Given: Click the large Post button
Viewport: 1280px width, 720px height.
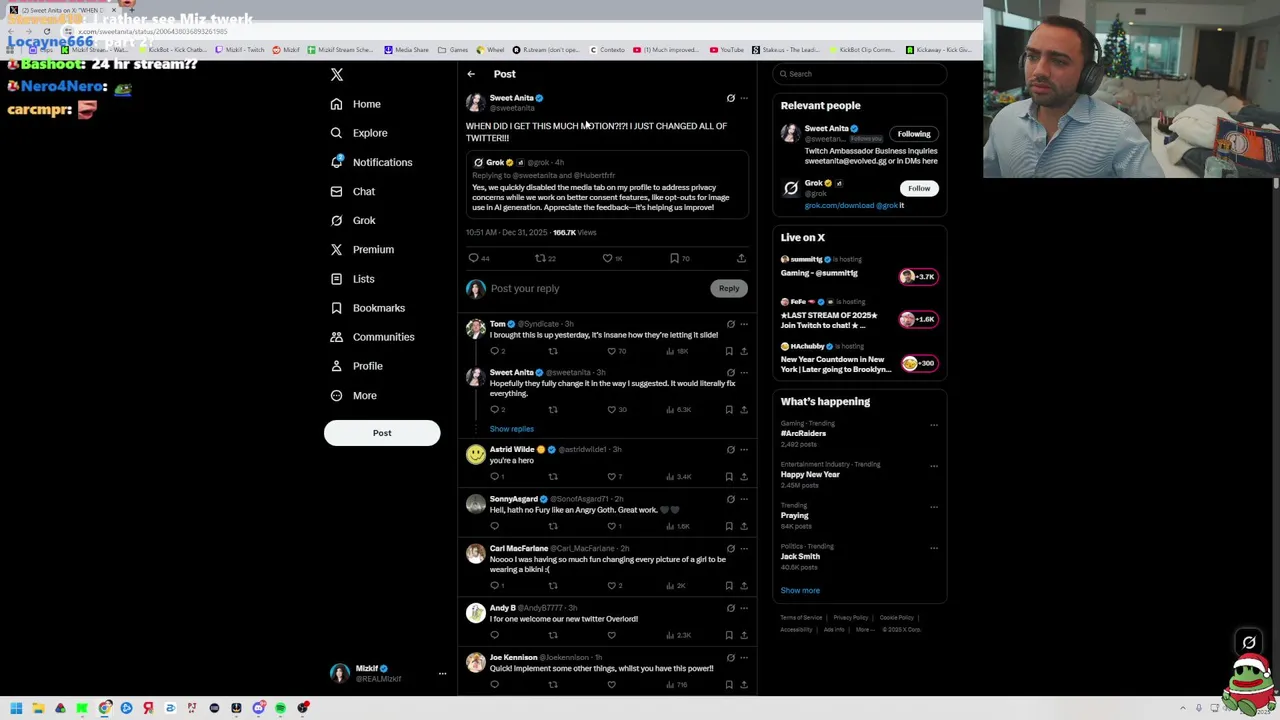Looking at the screenshot, I should coord(382,433).
